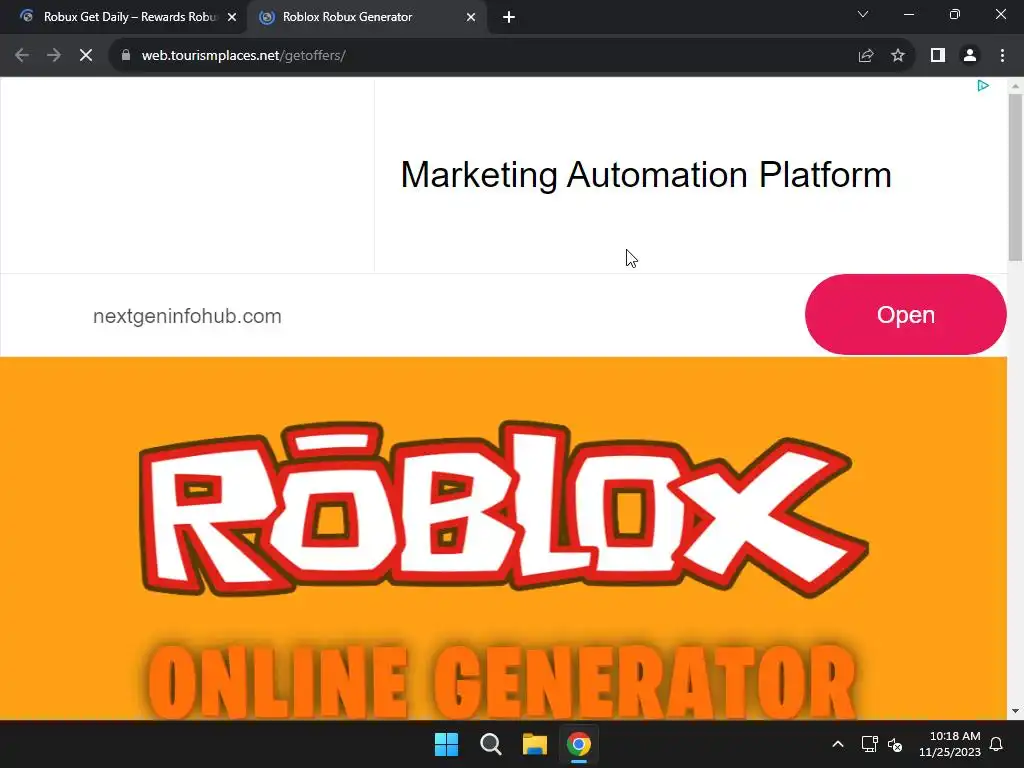Viewport: 1024px width, 768px height.
Task: Select the Roblox Robux Generator tab
Action: 366,17
